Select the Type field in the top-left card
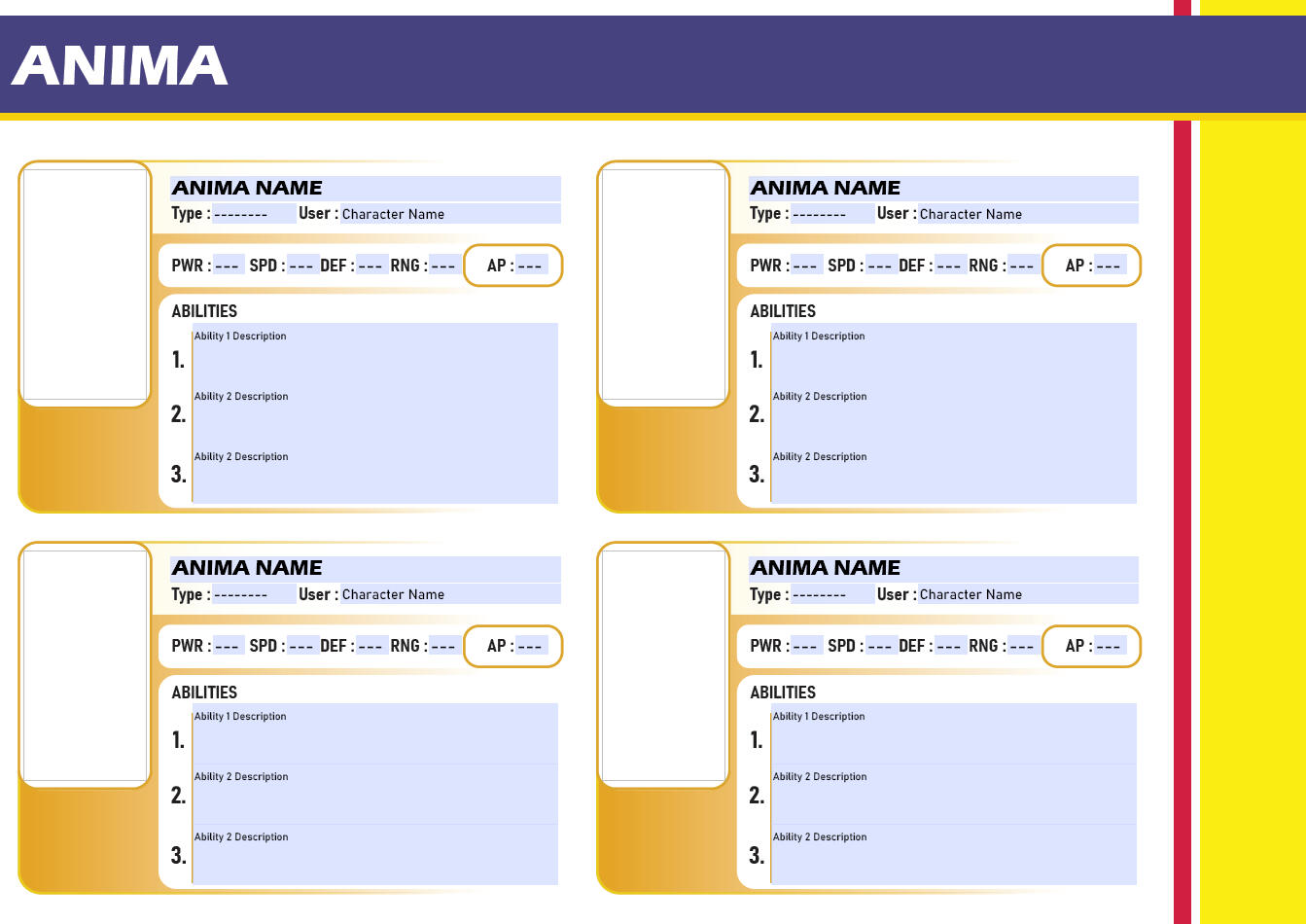 (x=253, y=214)
